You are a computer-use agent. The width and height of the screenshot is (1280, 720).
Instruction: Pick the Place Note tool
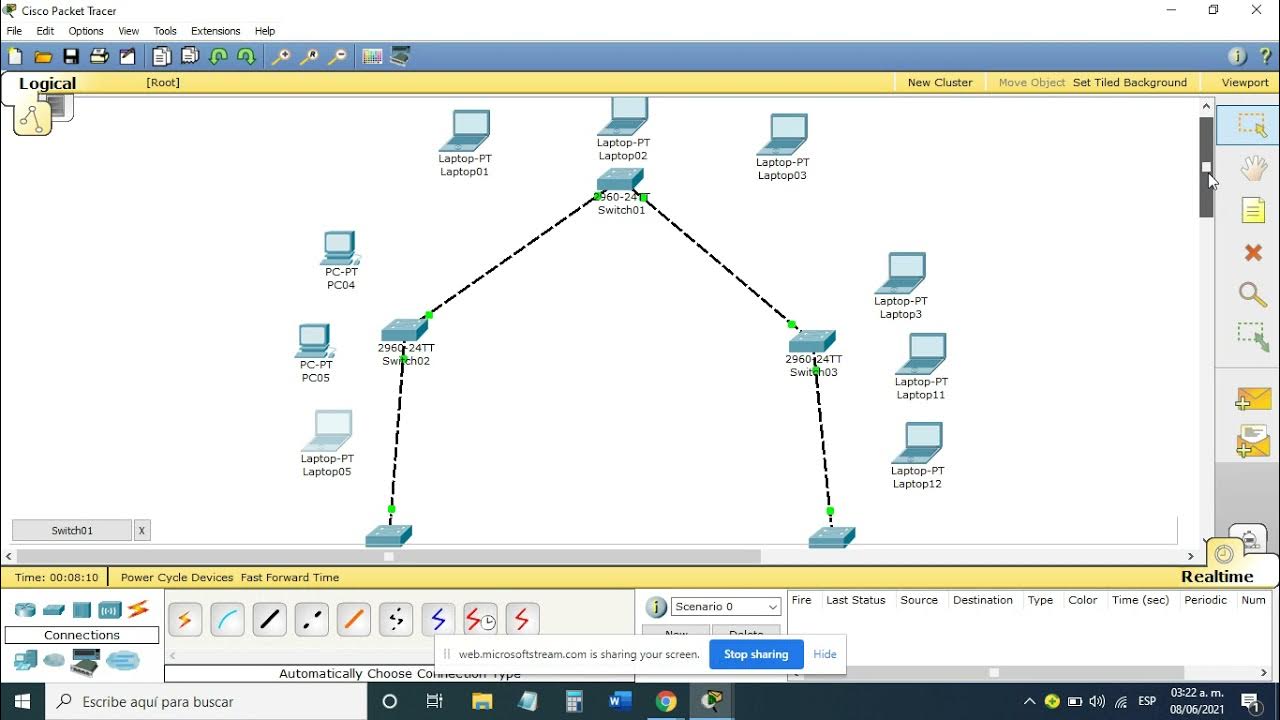point(1253,210)
